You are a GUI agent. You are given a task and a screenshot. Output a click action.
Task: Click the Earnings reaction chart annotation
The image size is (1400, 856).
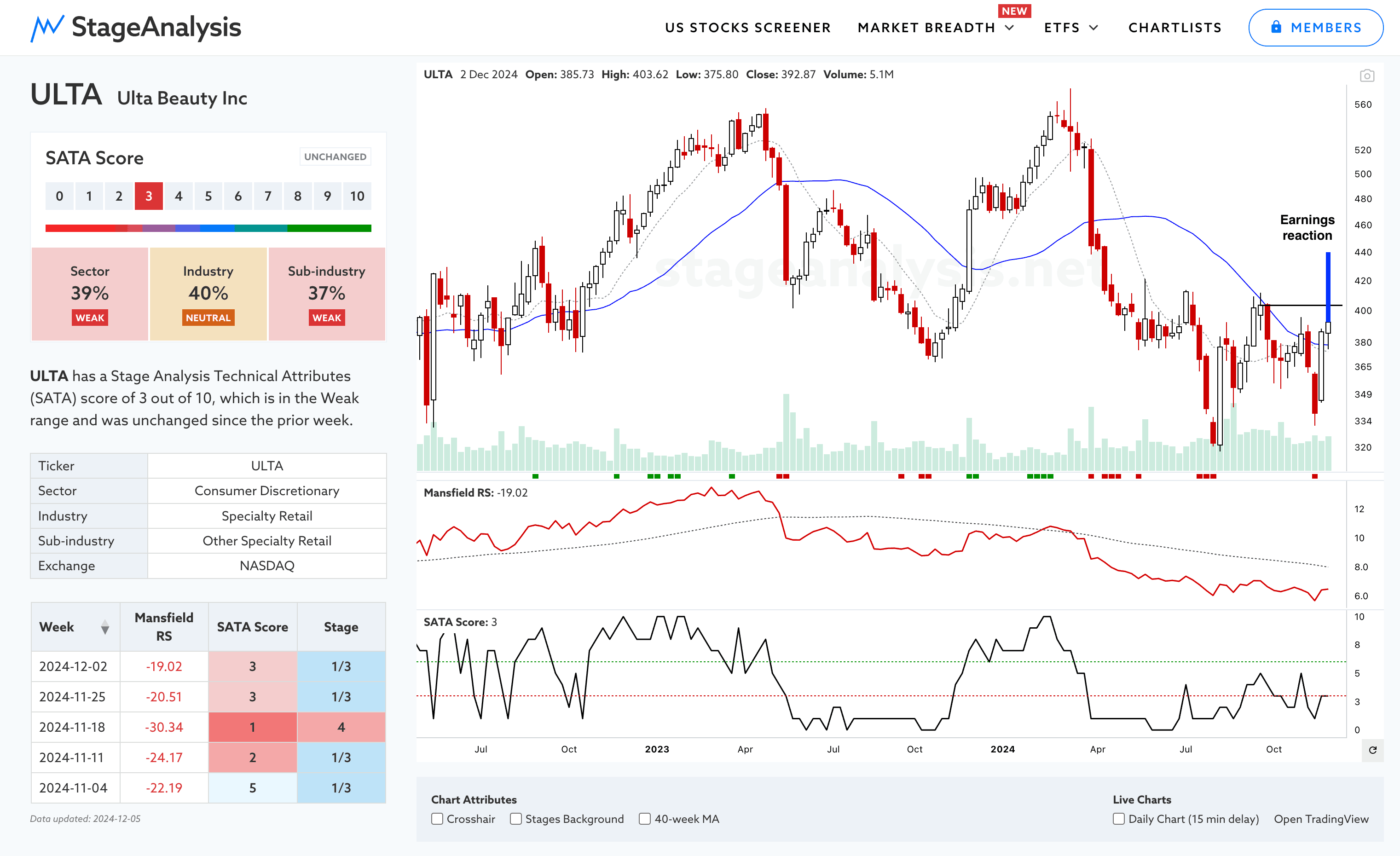pyautogui.click(x=1307, y=227)
